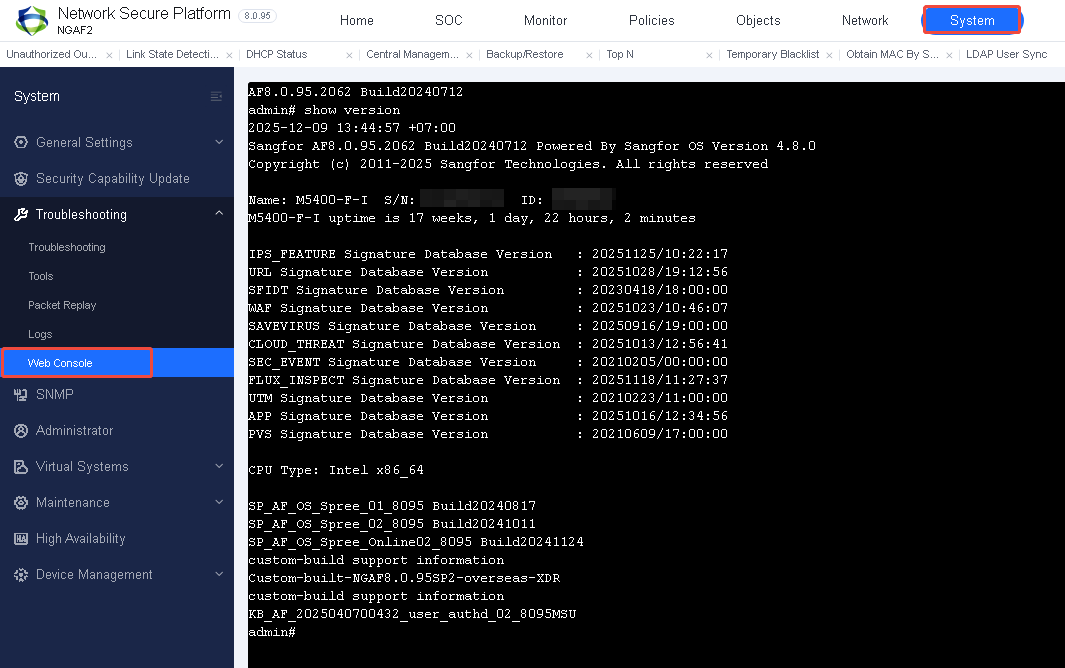
Task: Click the SP_AF_OS_Spree_01_8095 build line
Action: coord(392,506)
